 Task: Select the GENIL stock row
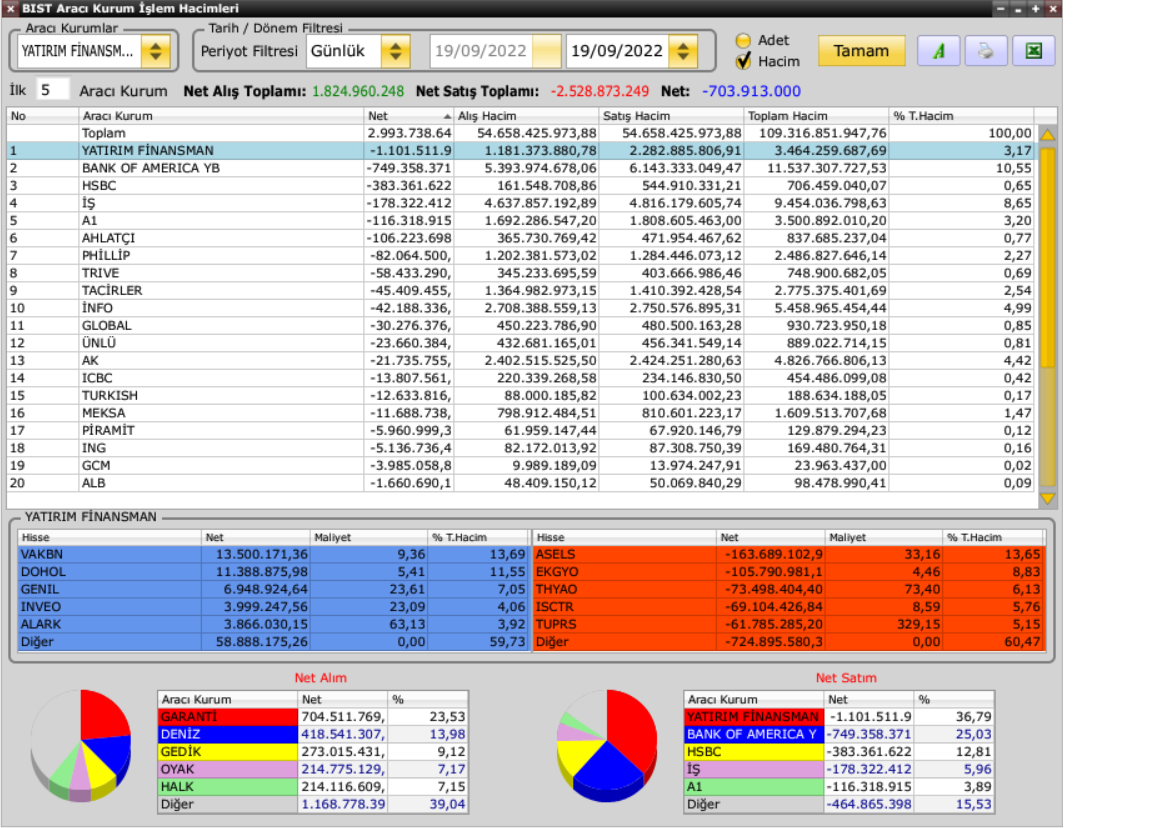273,590
